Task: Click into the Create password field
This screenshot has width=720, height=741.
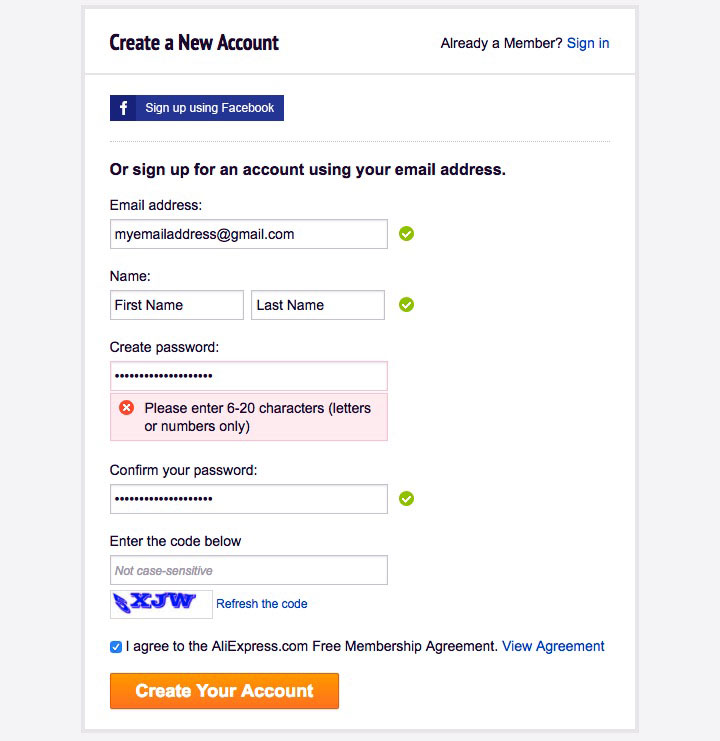Action: (x=248, y=376)
